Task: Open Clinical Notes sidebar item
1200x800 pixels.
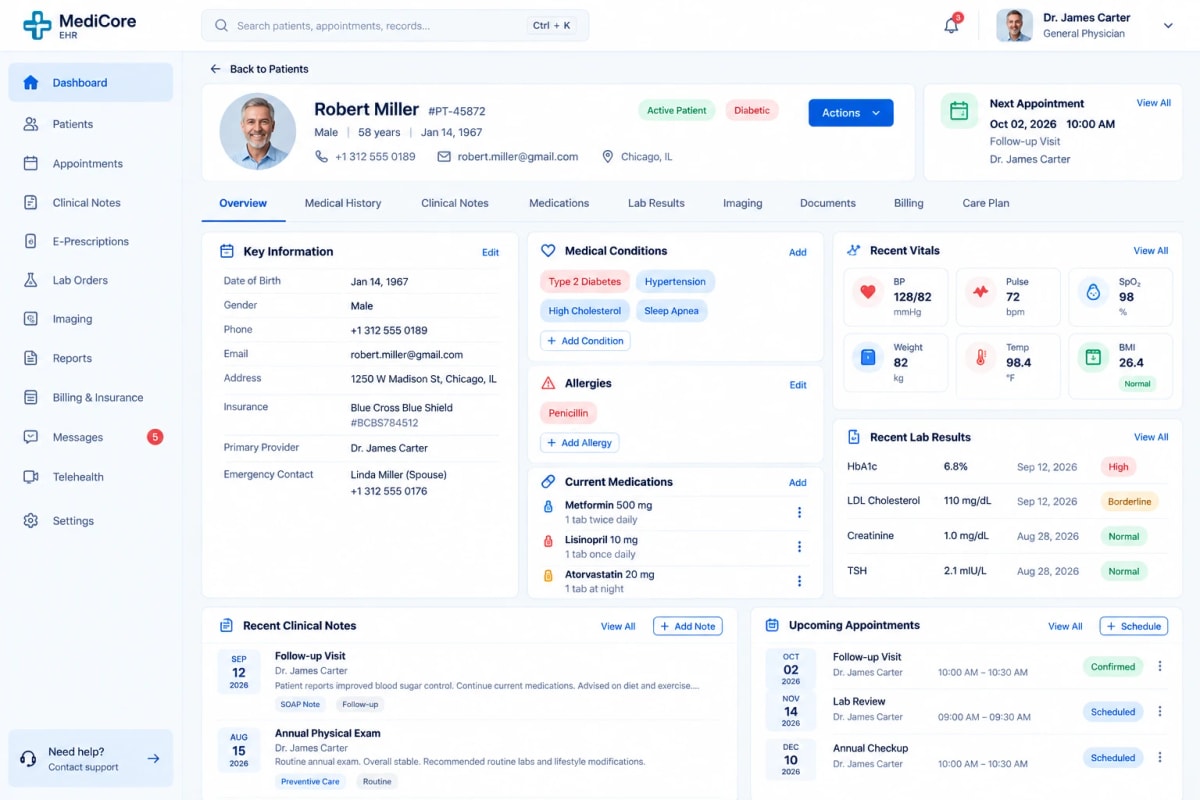Action: click(90, 202)
